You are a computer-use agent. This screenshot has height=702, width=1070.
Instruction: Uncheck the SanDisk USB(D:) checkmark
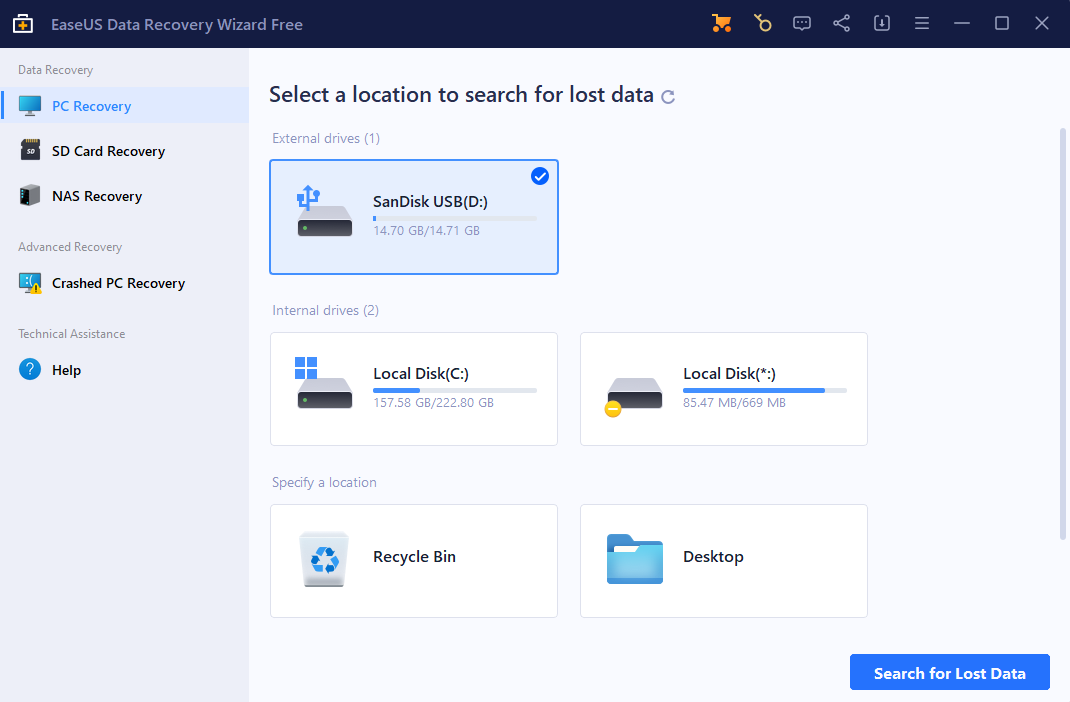(x=540, y=176)
